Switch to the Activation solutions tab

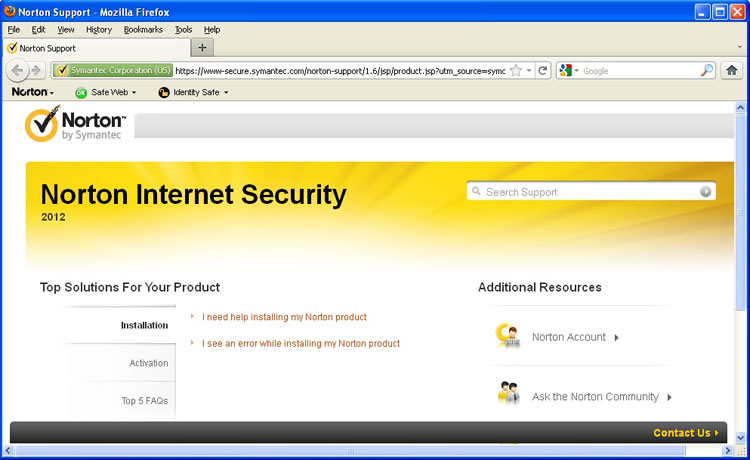coord(119,363)
